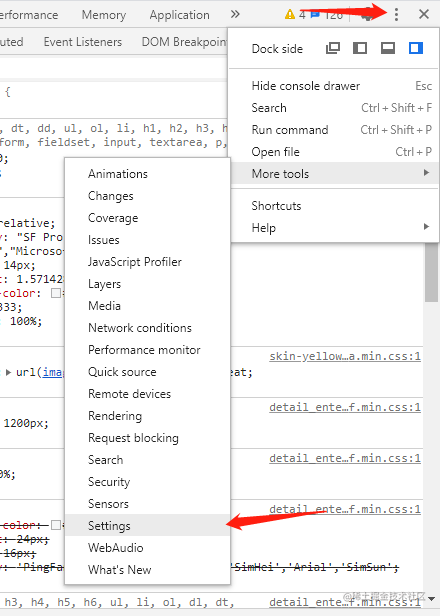
Task: Open Media from More tools
Action: [148, 306]
